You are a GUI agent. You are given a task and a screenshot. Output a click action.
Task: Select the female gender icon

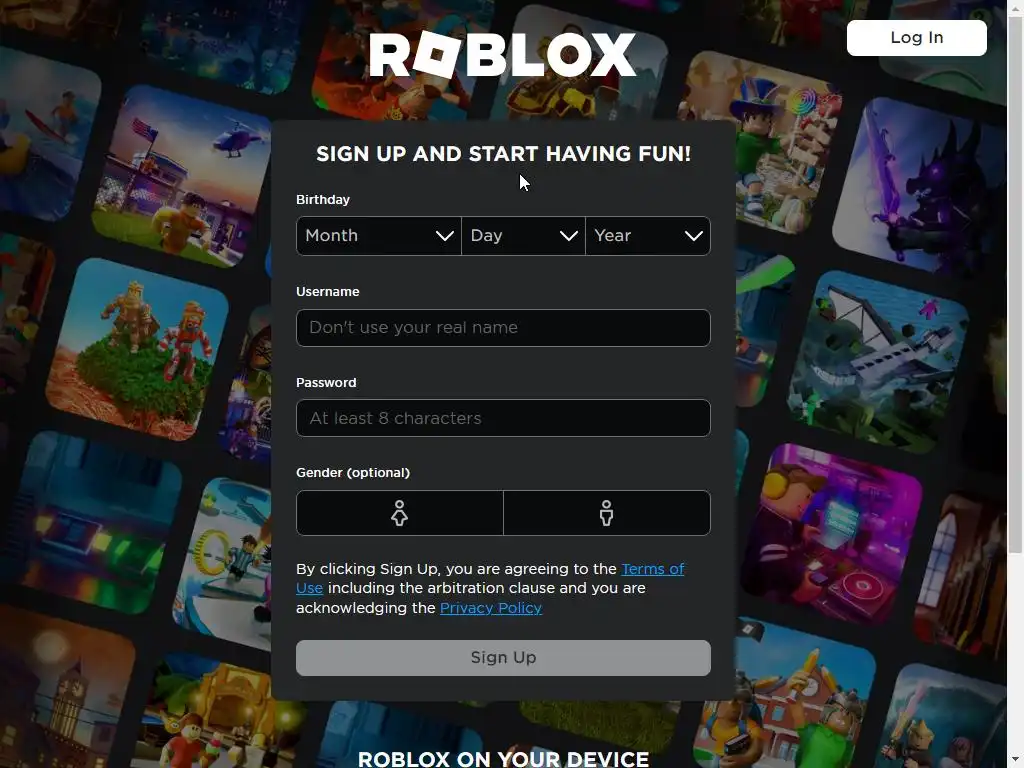[400, 513]
